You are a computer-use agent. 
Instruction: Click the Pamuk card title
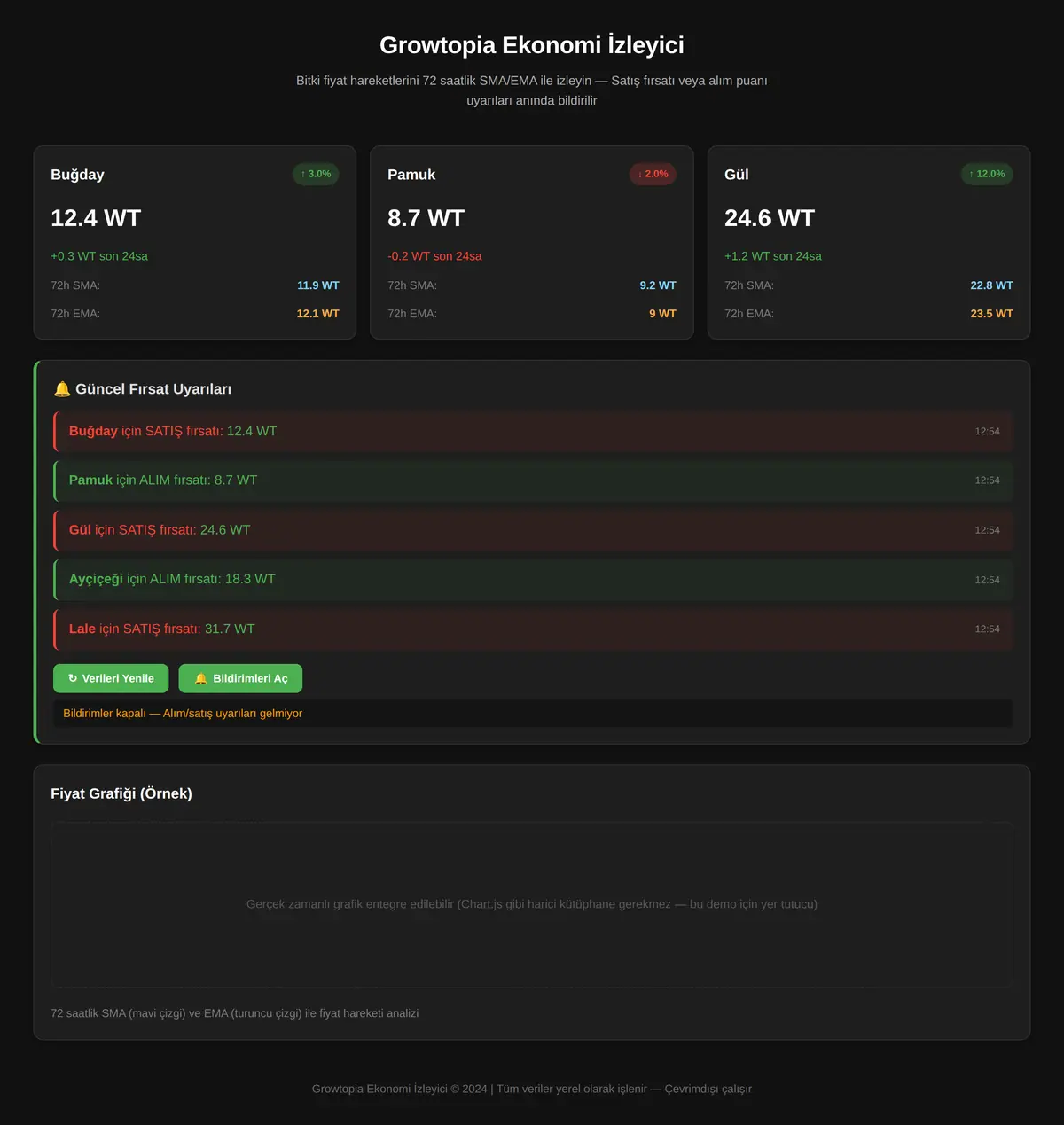[x=411, y=175]
